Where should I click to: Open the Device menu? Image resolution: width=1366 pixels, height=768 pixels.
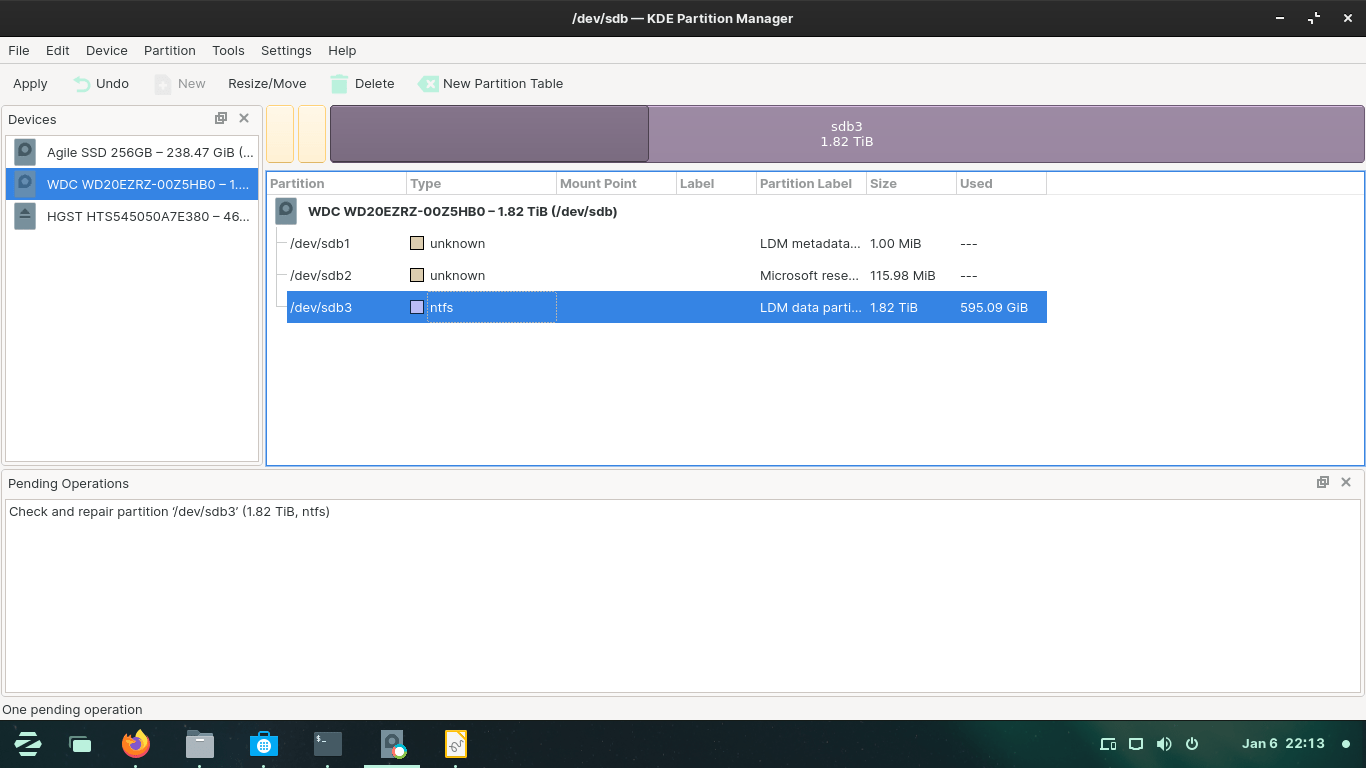pos(106,51)
